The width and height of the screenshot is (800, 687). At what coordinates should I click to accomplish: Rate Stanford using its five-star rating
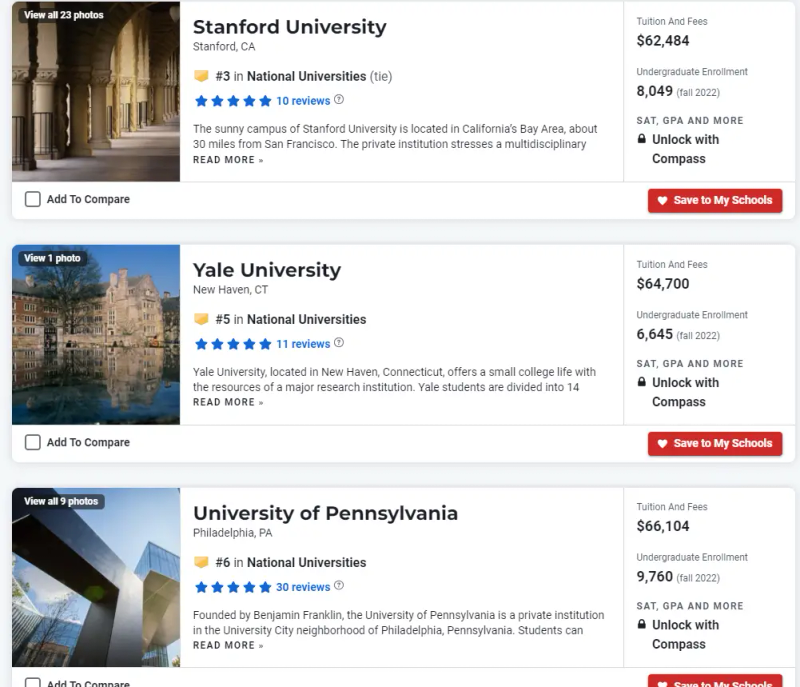tap(233, 101)
